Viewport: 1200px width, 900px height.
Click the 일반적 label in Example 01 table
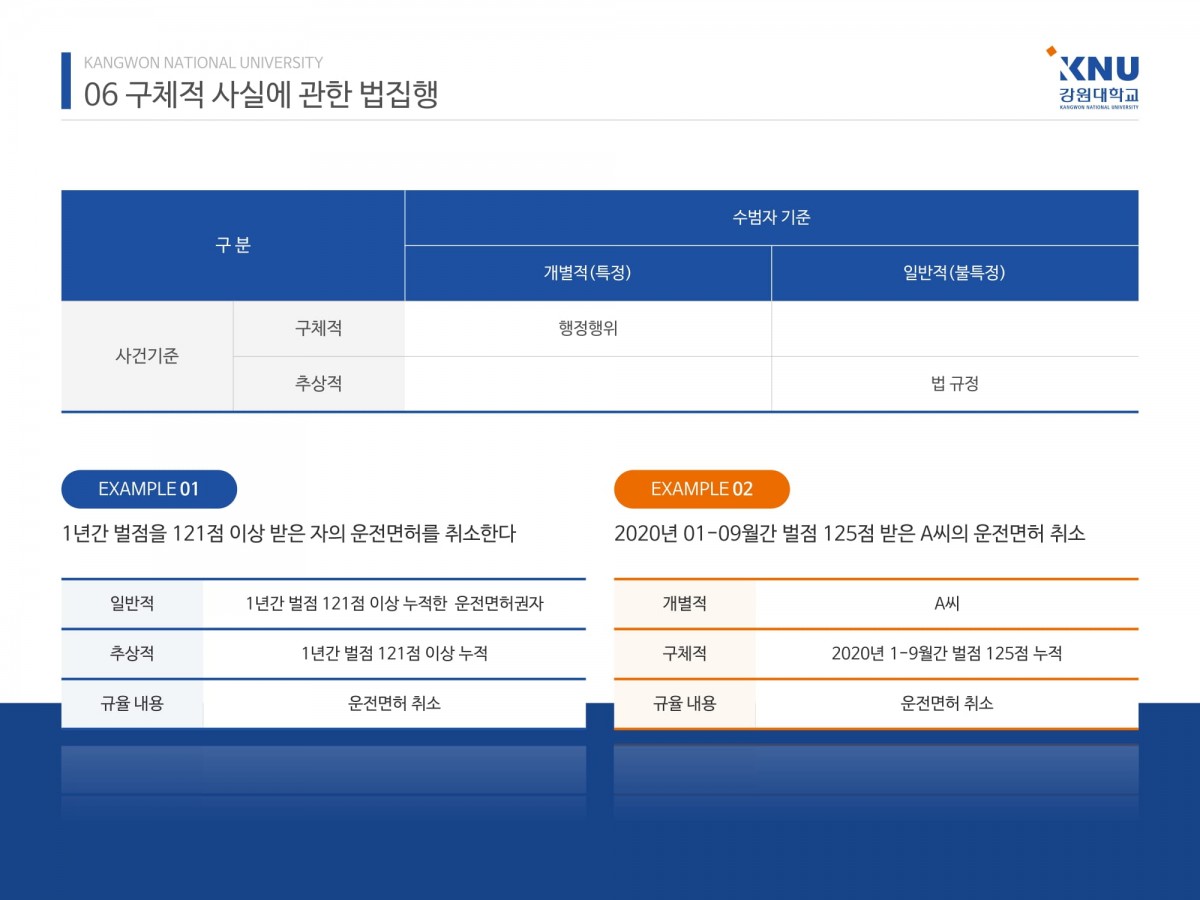tap(132, 604)
